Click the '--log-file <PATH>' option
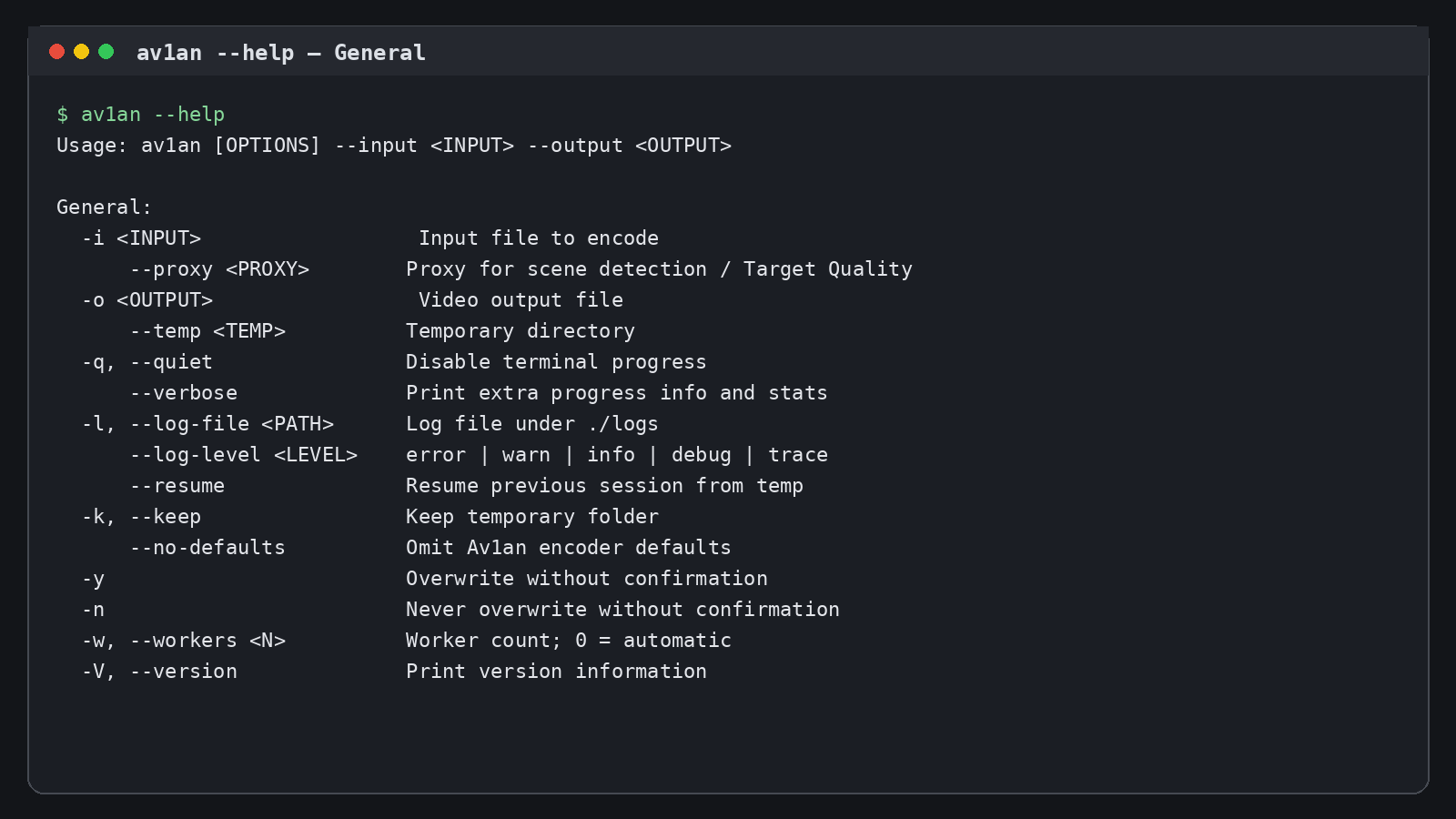The height and width of the screenshot is (819, 1456). point(231,424)
